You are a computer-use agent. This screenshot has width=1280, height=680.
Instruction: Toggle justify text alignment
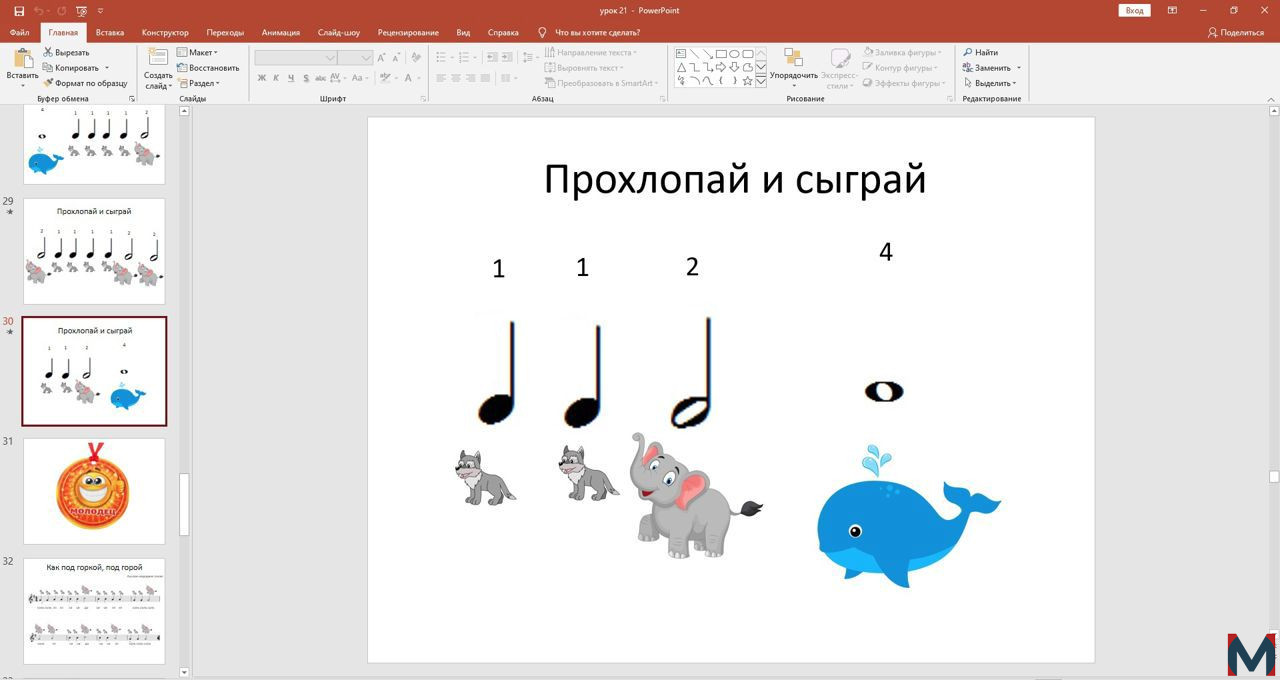click(x=486, y=78)
